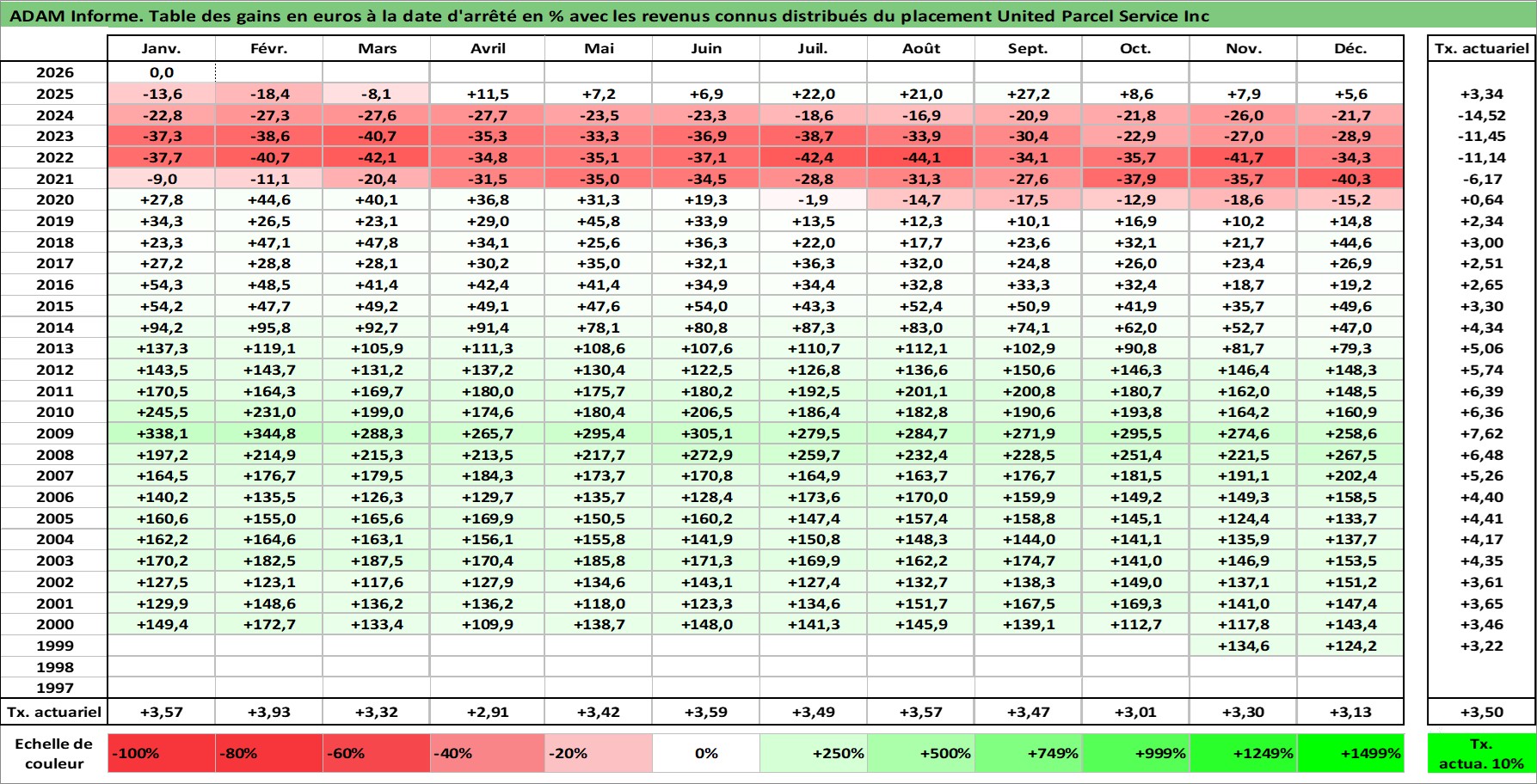Select the +272,9 cell in 2008 Juin
Image resolution: width=1537 pixels, height=784 pixels.
706,455
